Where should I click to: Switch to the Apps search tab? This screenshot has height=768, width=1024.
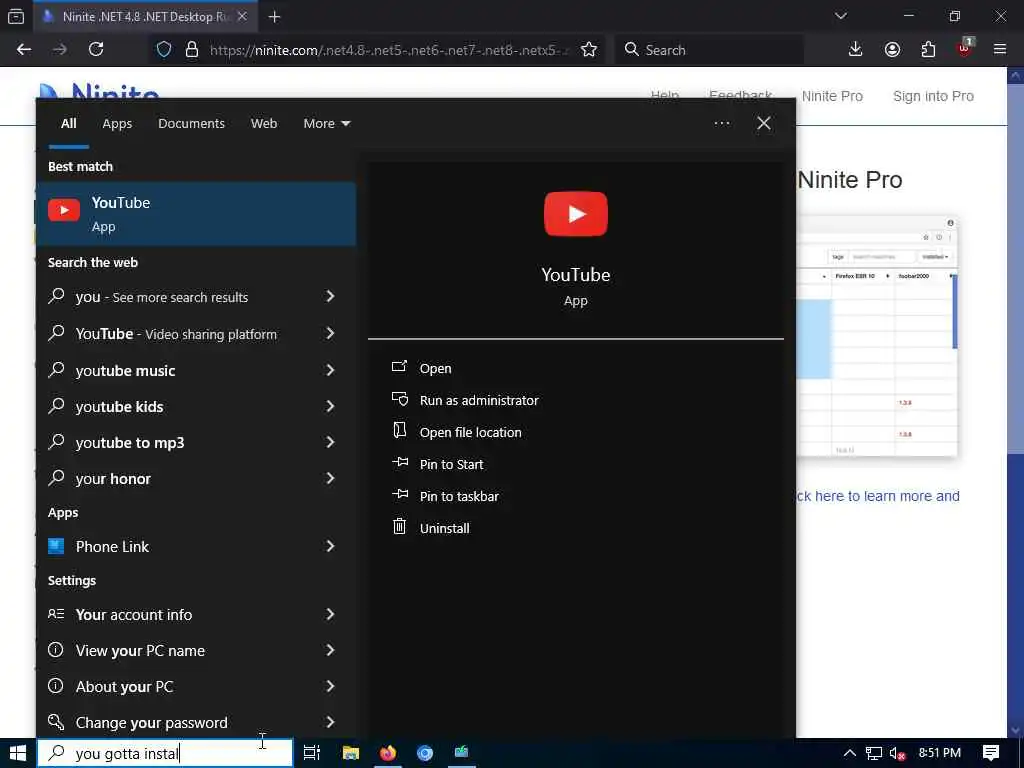click(117, 123)
